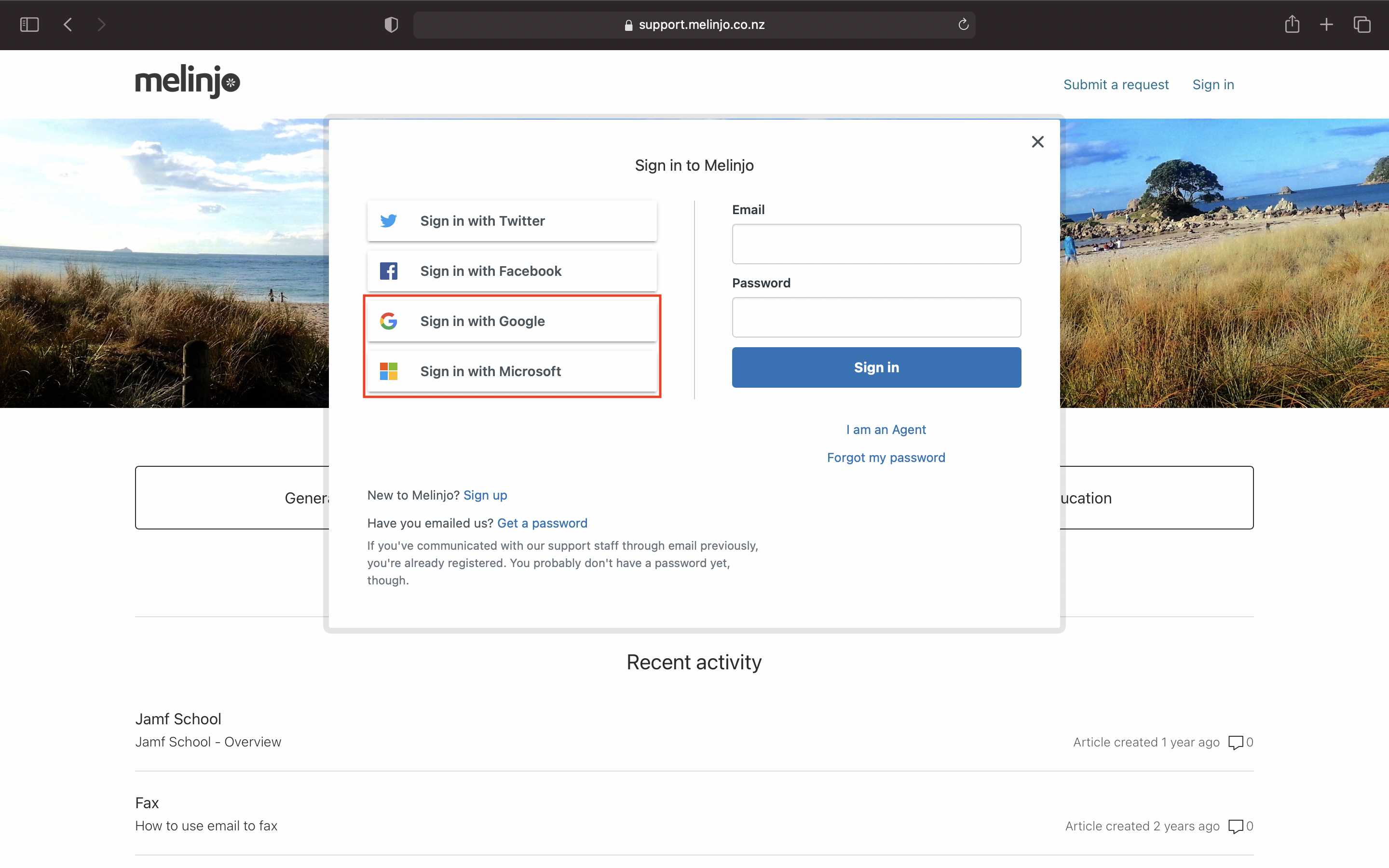The image size is (1389, 868).
Task: Open Forgot my password link
Action: (x=885, y=458)
